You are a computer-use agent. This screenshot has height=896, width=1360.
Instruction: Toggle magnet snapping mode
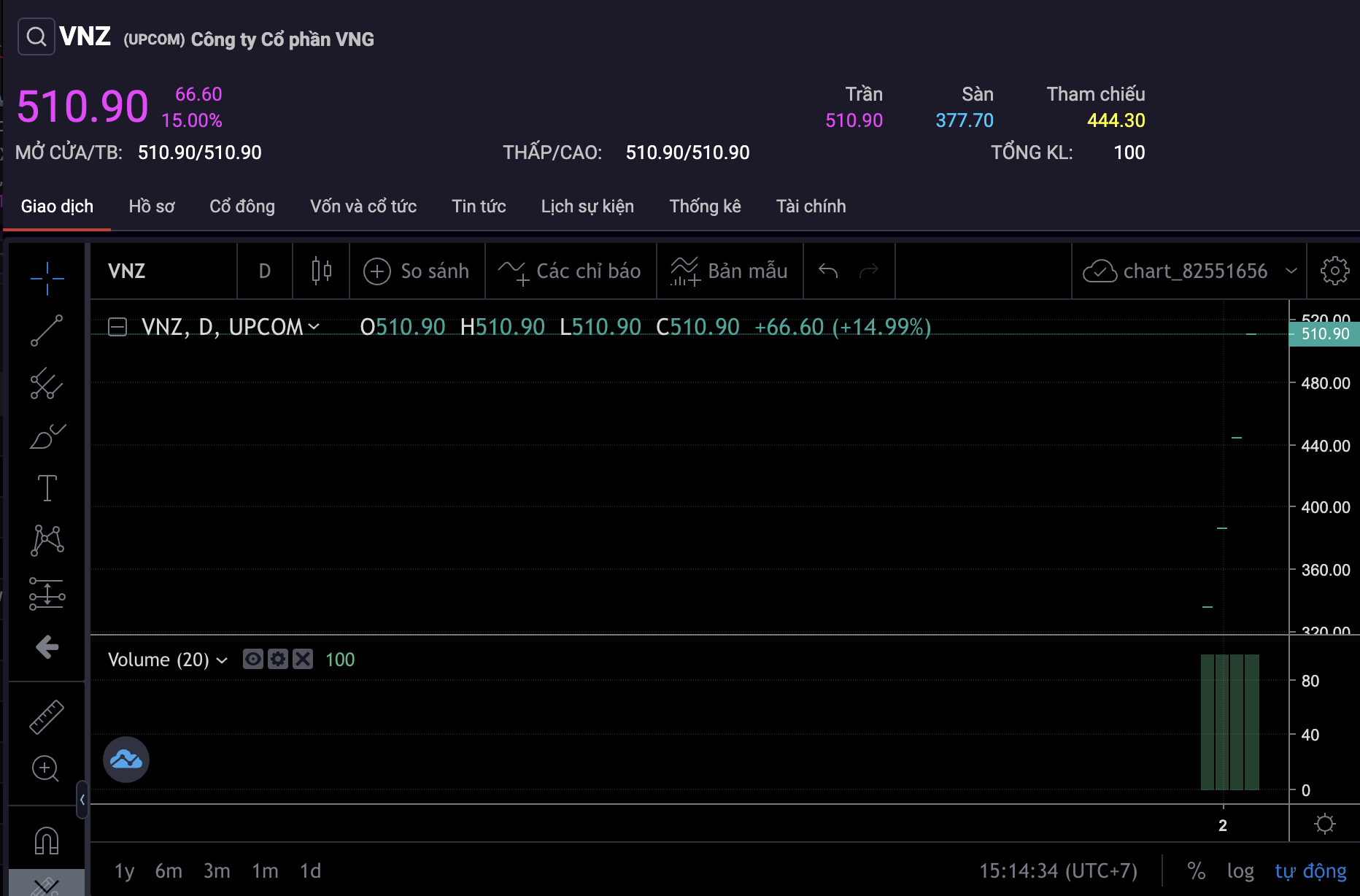tap(47, 841)
